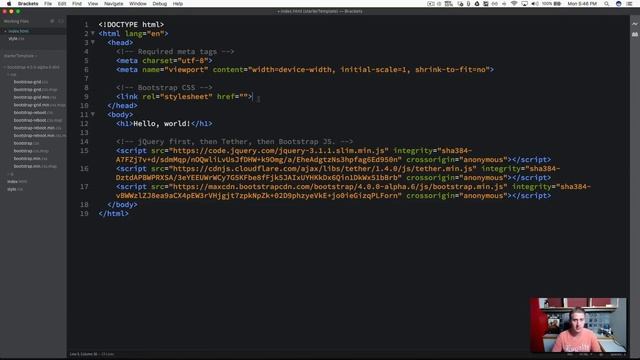Select style.css in Working Files
This screenshot has width=640, height=360.
tap(16, 39)
